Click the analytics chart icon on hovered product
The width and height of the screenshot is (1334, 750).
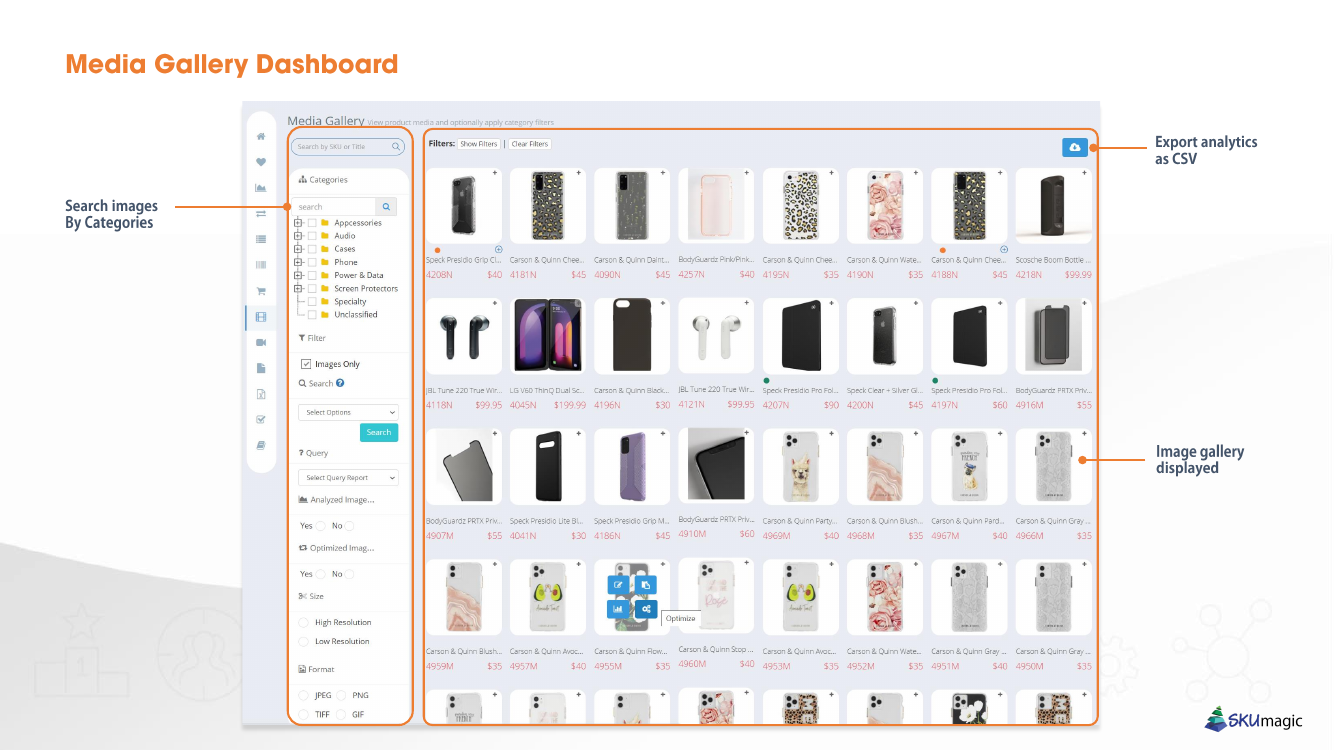click(619, 609)
